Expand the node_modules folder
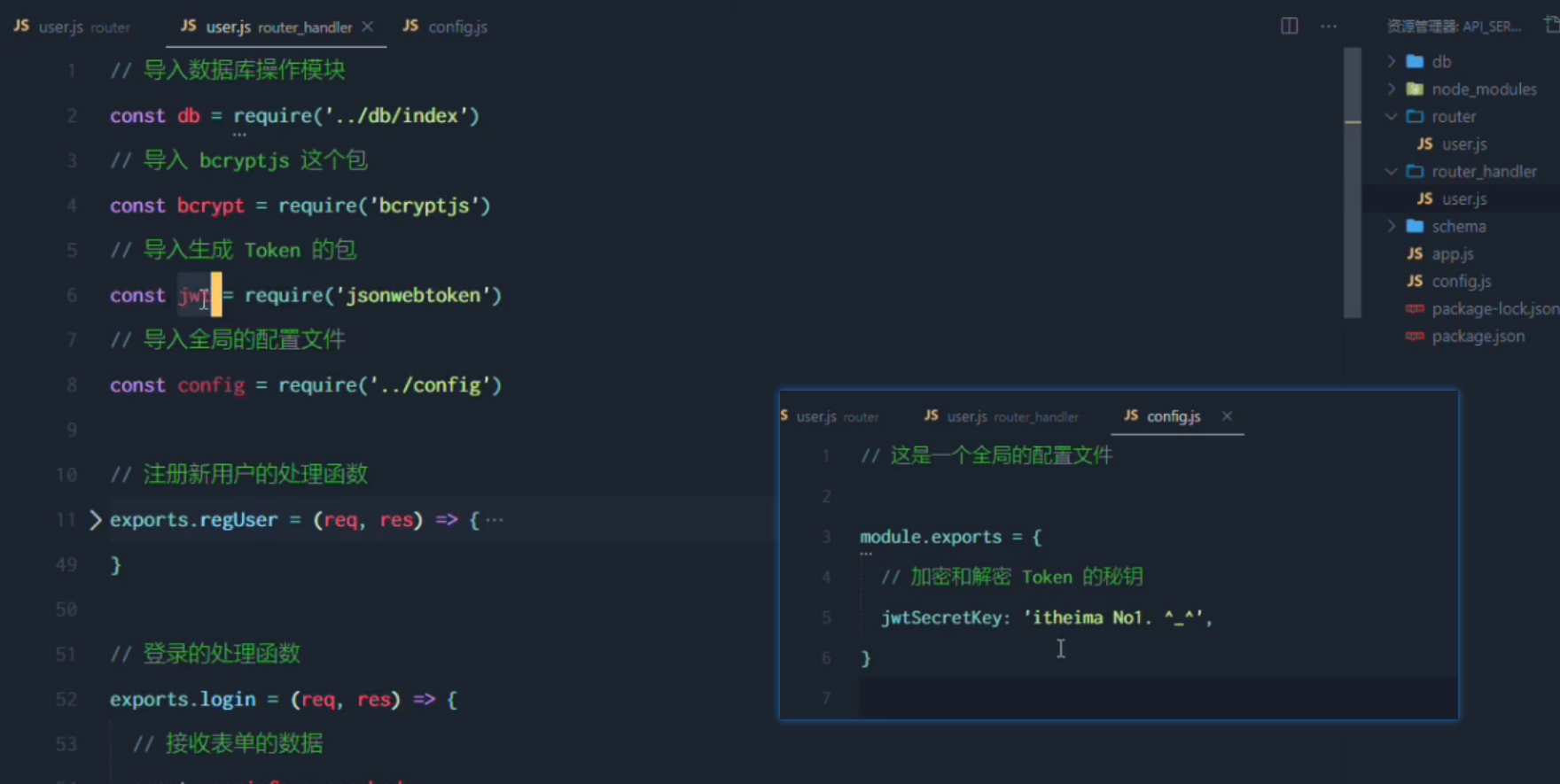Screen dimensions: 1560x784 (x=1391, y=89)
